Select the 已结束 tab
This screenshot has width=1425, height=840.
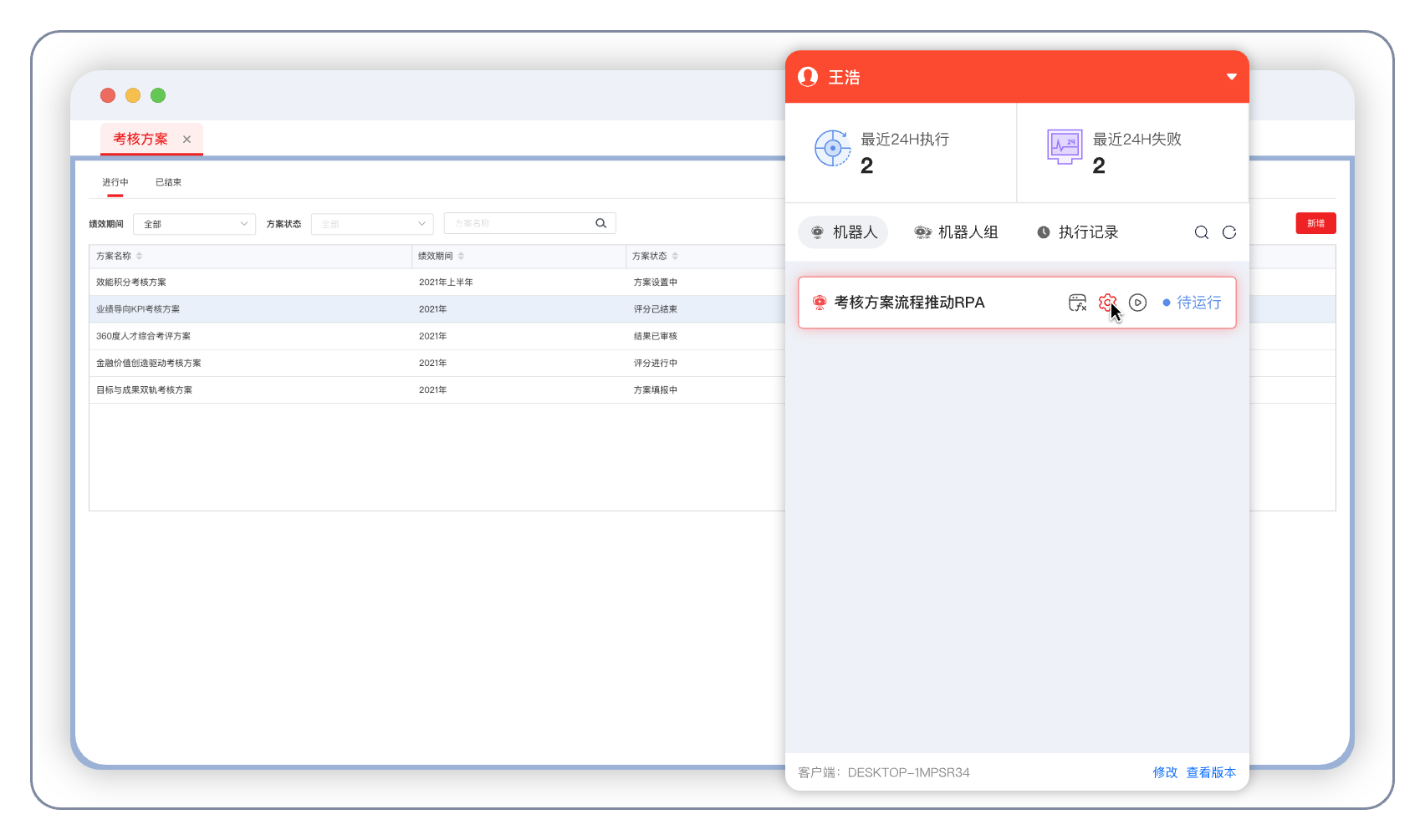168,182
